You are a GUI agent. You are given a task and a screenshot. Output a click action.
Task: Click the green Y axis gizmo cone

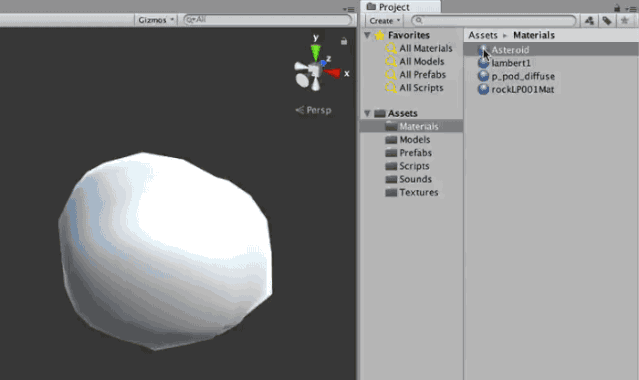pyautogui.click(x=315, y=53)
